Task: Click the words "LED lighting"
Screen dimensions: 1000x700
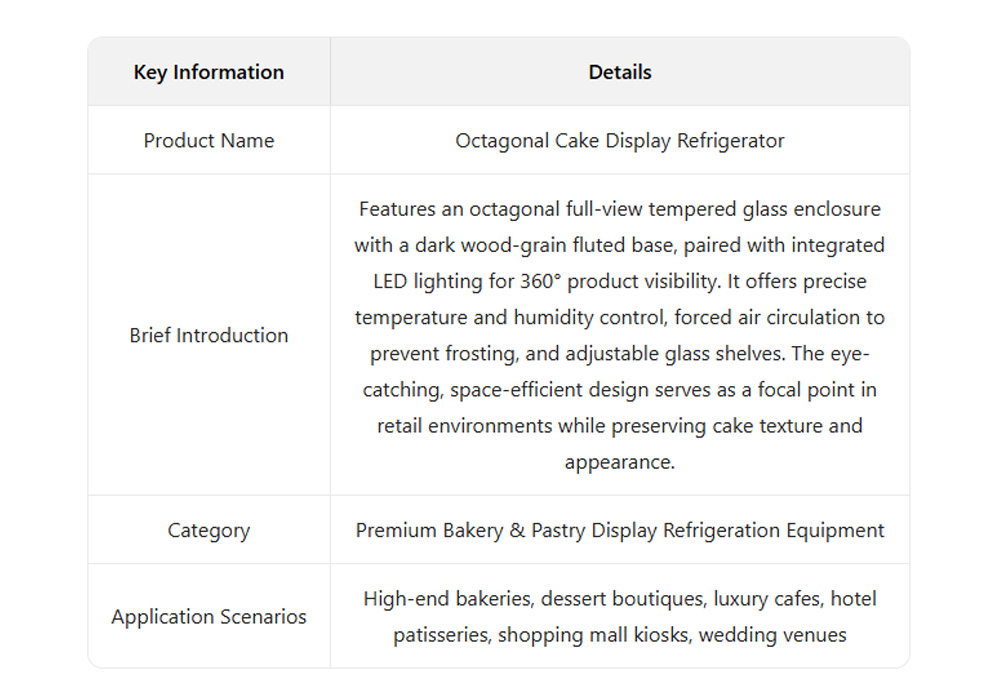Action: [x=429, y=281]
